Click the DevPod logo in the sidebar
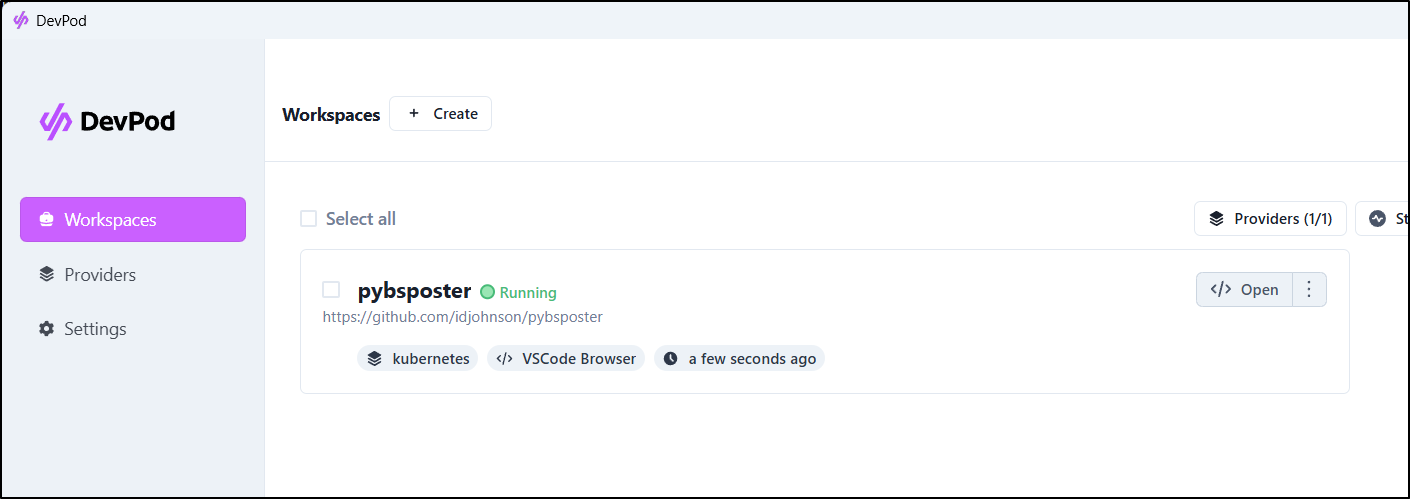1410x499 pixels. tap(107, 121)
